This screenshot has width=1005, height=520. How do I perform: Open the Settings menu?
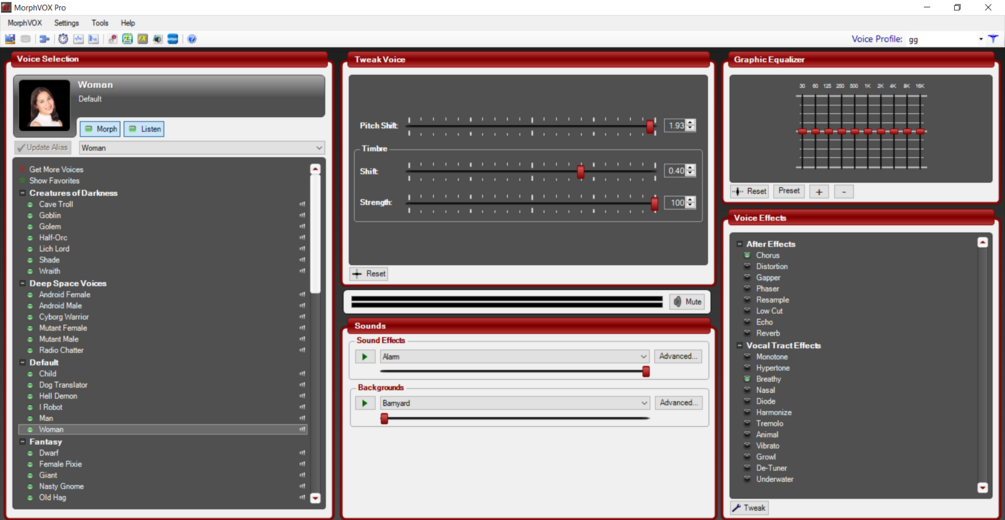point(67,23)
